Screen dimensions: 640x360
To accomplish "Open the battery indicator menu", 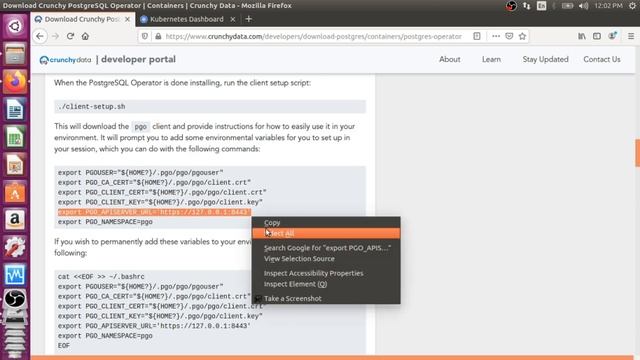I will [x=567, y=6].
